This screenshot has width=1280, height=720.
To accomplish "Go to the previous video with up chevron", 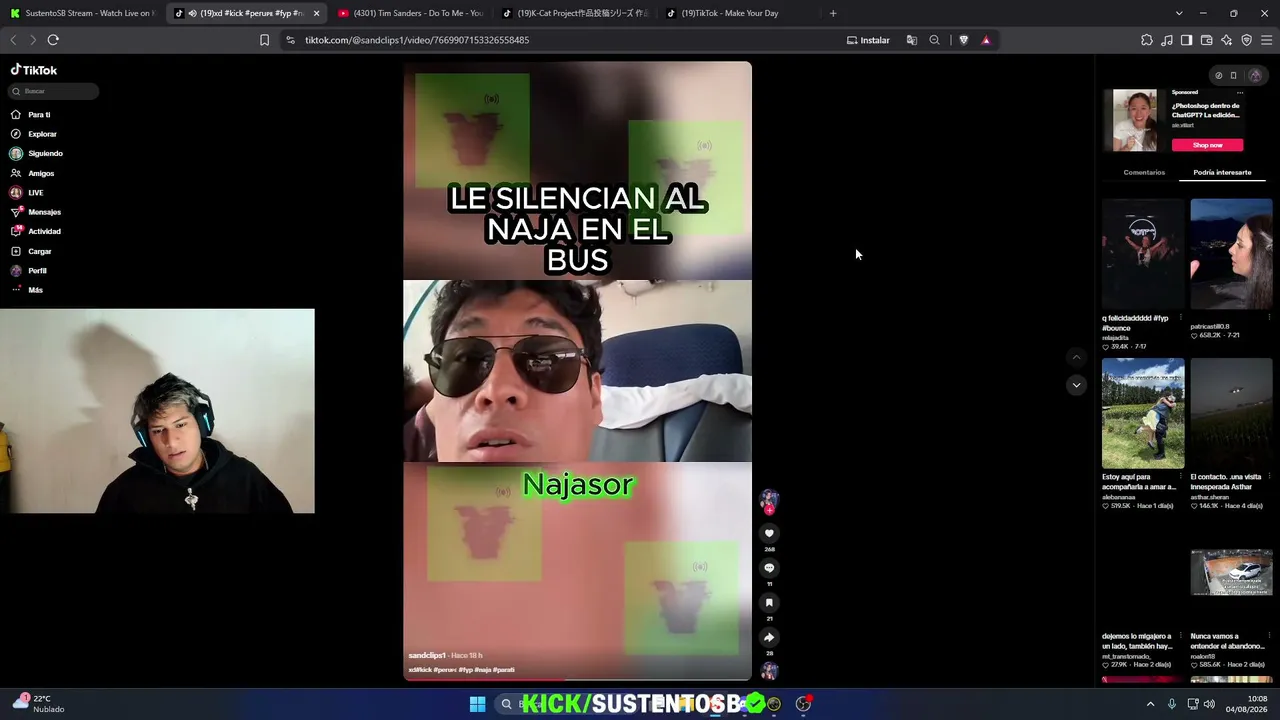I will pyautogui.click(x=1076, y=357).
